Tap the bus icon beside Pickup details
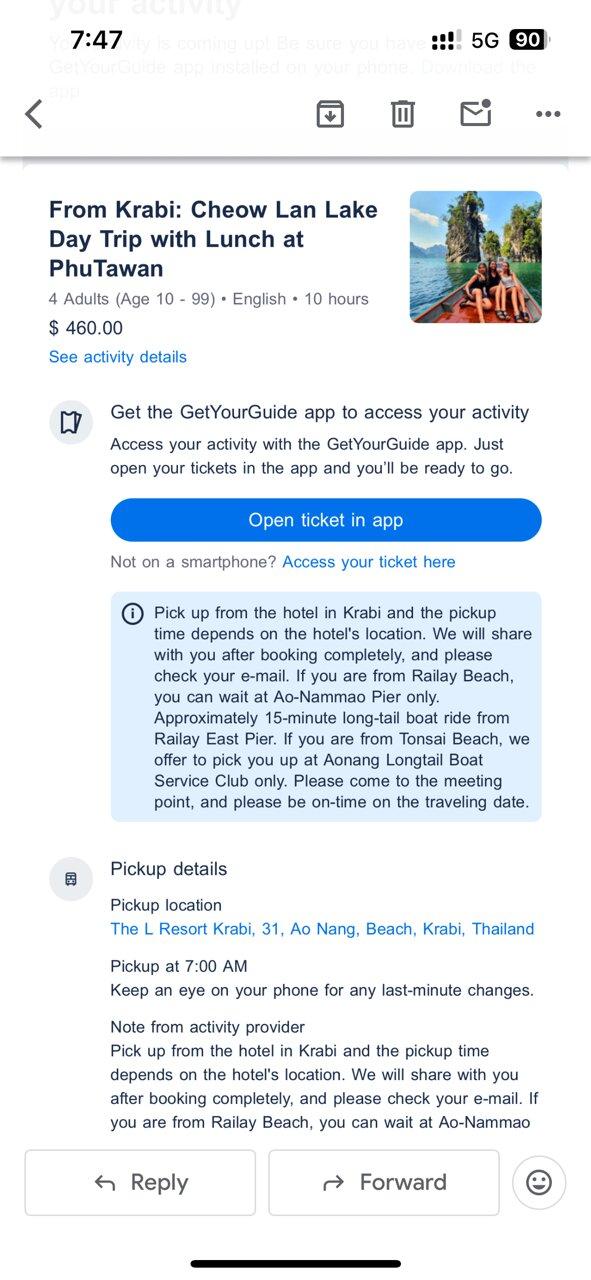This screenshot has height=1280, width=591. (70, 879)
